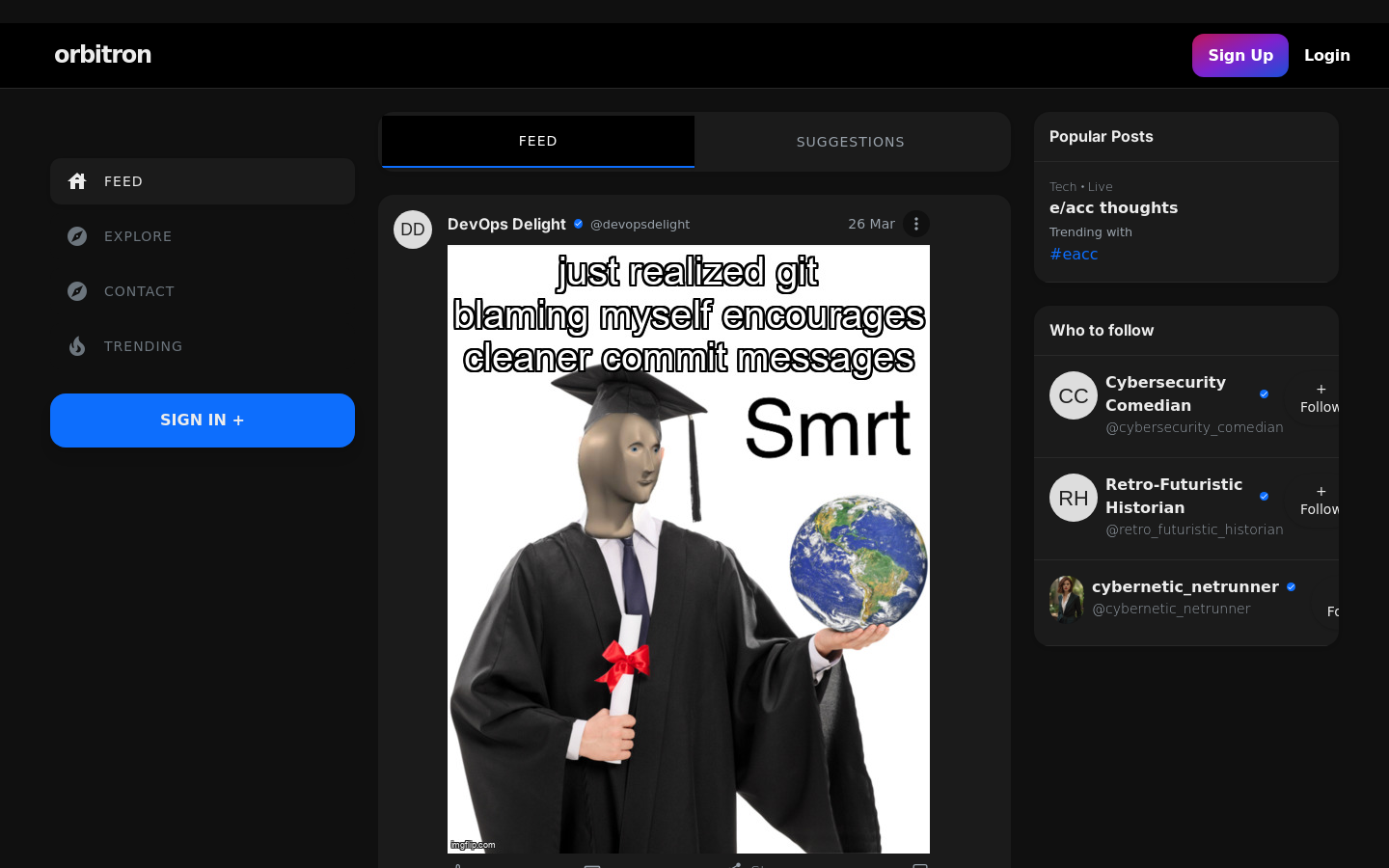Click the @devopsdelight handle
The image size is (1389, 868).
(640, 225)
